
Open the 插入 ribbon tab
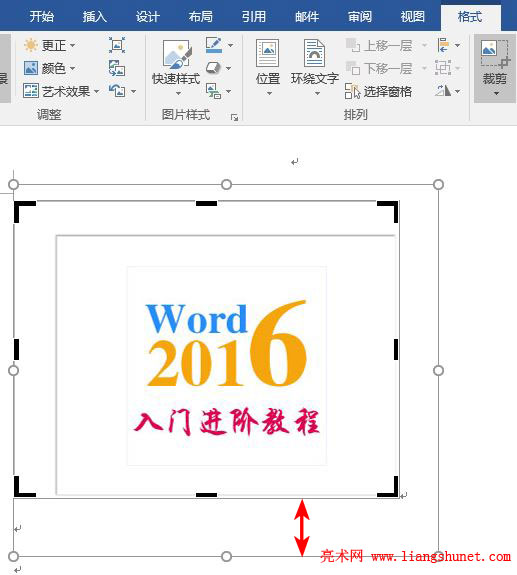[94, 17]
